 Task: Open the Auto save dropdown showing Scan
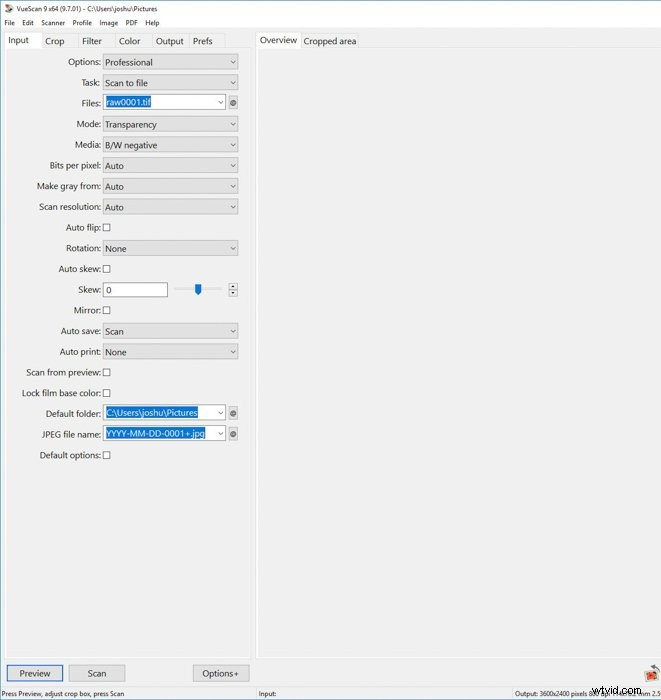tap(170, 331)
